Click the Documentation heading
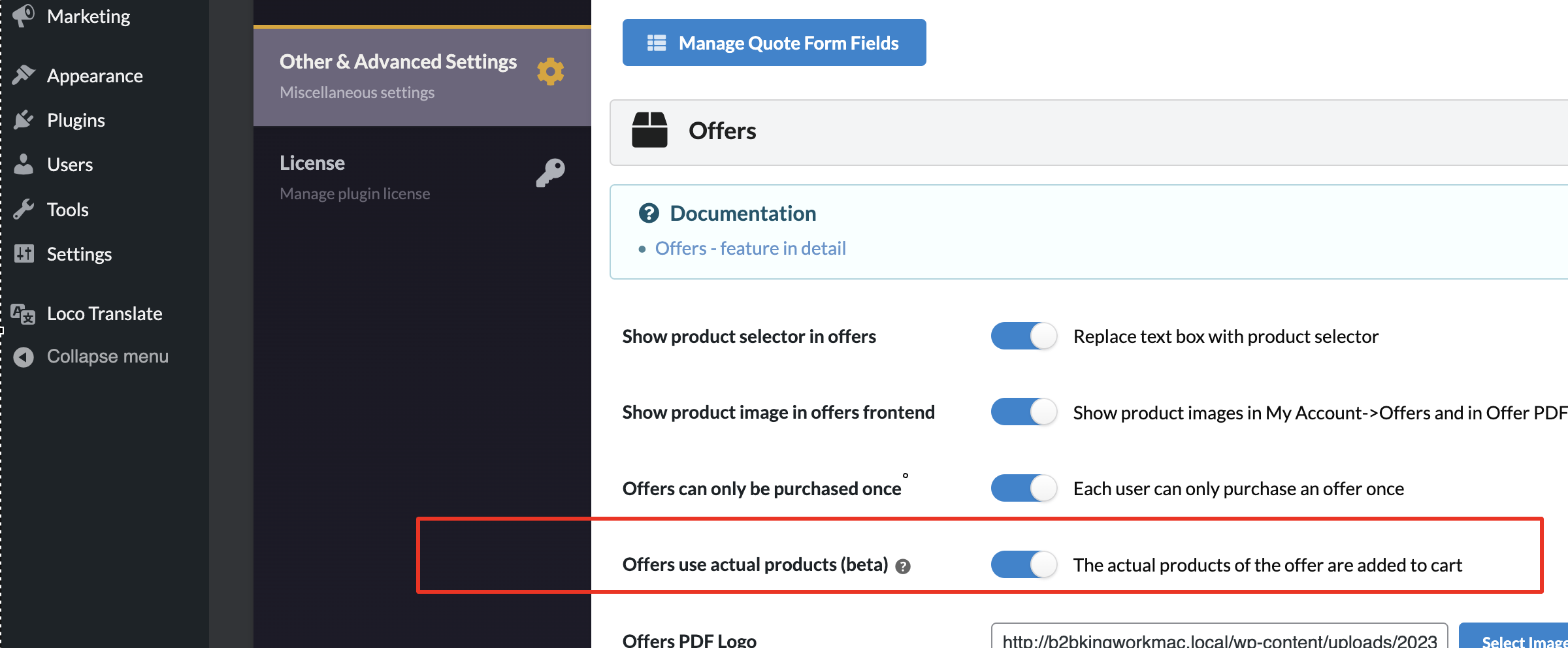The image size is (1568, 648). point(743,214)
